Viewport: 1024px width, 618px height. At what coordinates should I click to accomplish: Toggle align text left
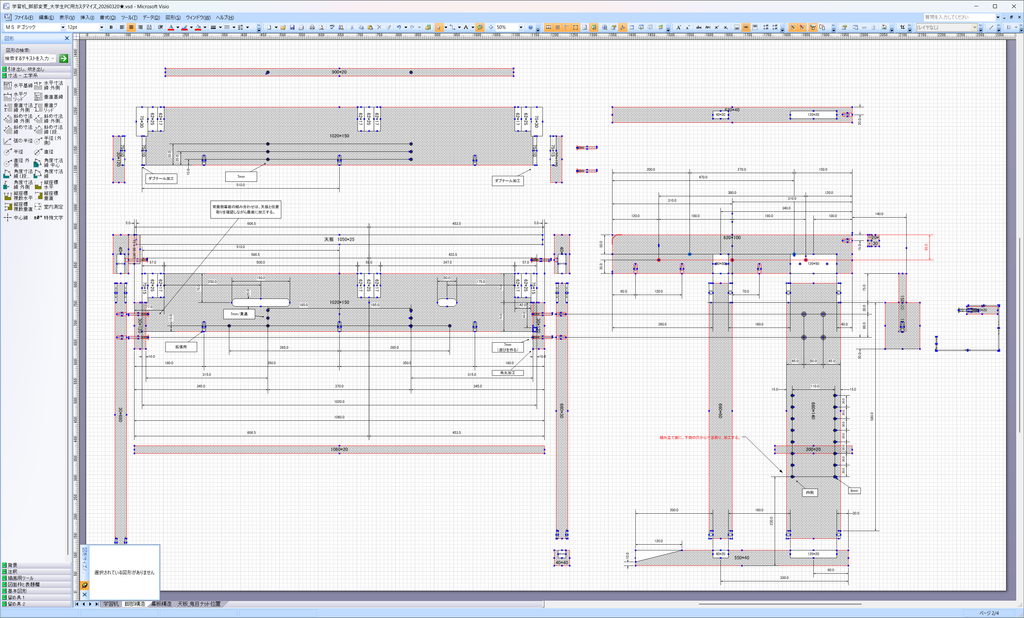(121, 27)
